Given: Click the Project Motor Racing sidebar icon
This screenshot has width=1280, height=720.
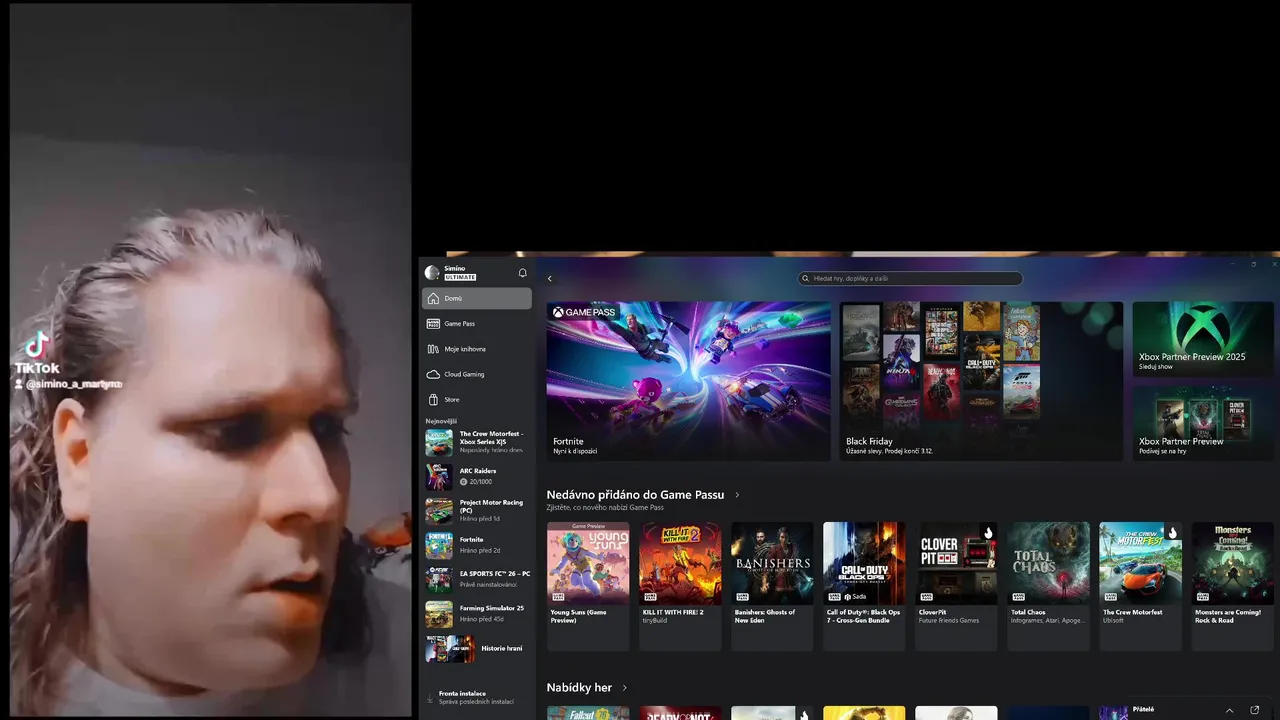Looking at the screenshot, I should (x=439, y=510).
